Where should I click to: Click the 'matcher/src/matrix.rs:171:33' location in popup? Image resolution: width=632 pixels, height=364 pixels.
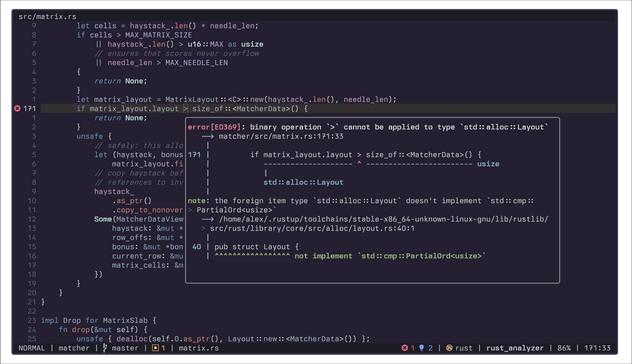(281, 136)
